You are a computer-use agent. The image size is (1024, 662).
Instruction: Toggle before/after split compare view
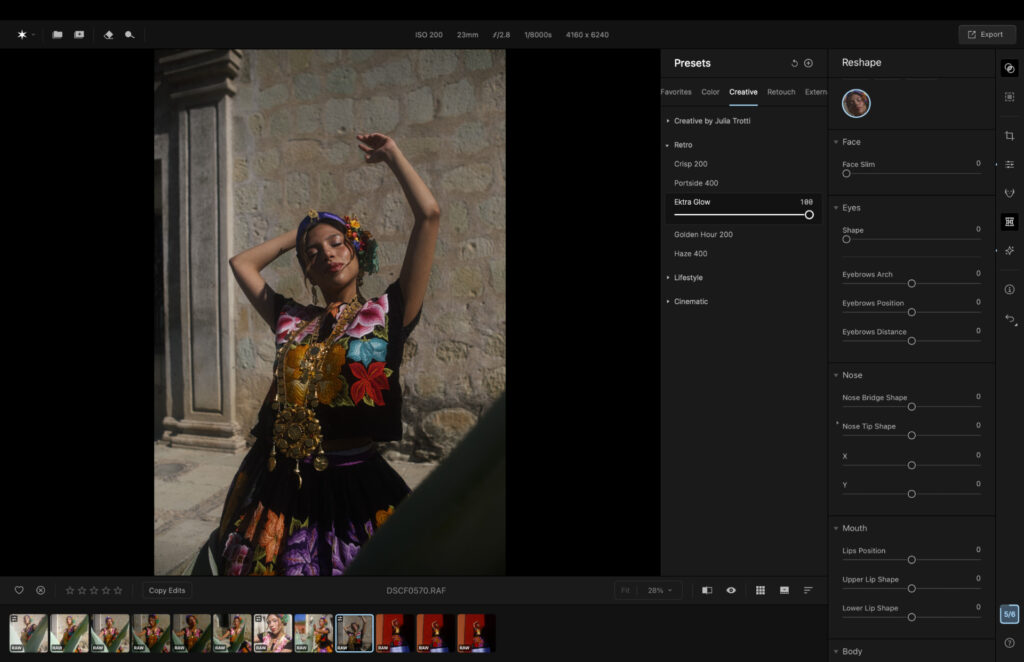click(707, 590)
